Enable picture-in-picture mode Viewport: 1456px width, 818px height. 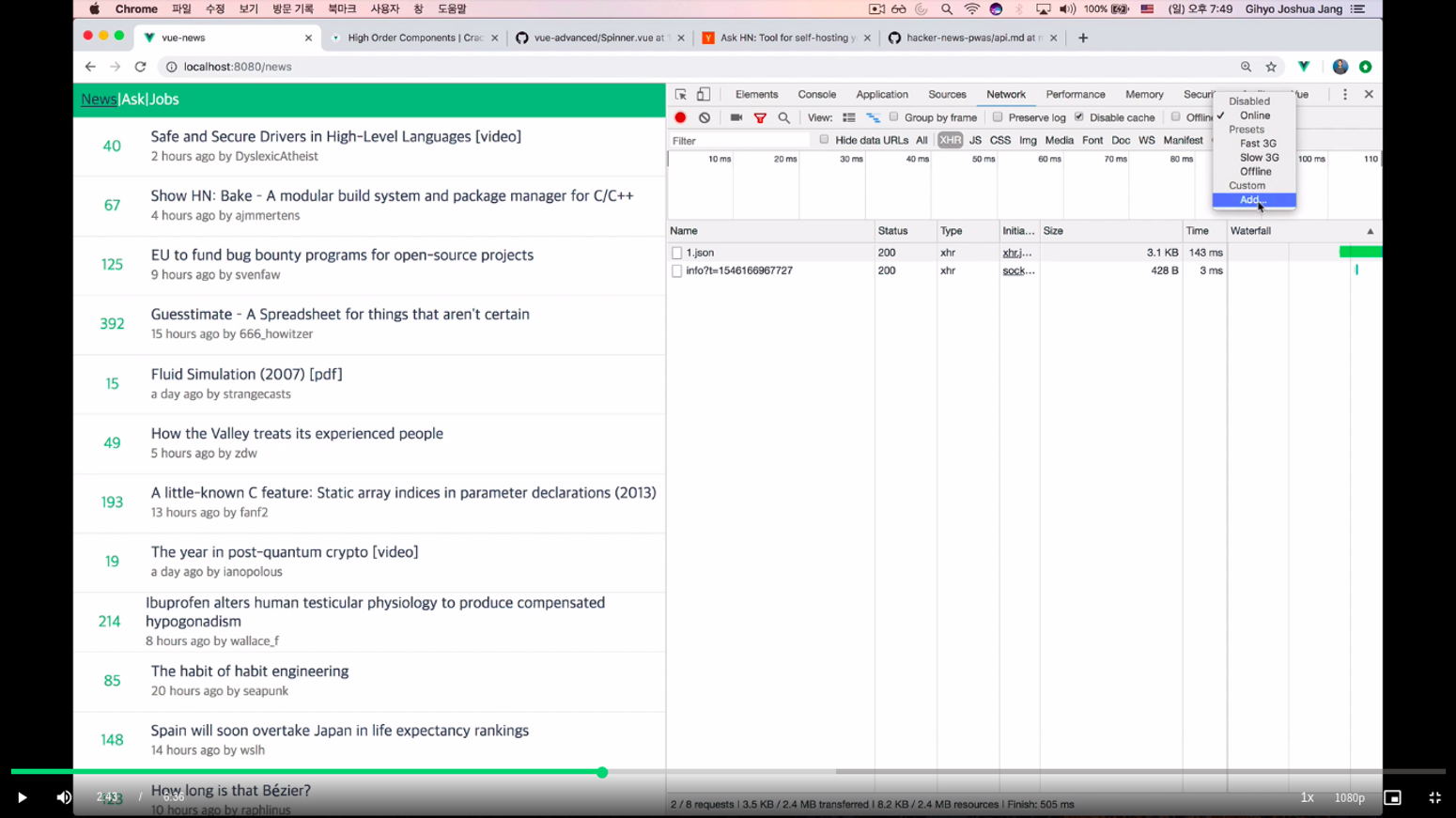click(x=1392, y=797)
